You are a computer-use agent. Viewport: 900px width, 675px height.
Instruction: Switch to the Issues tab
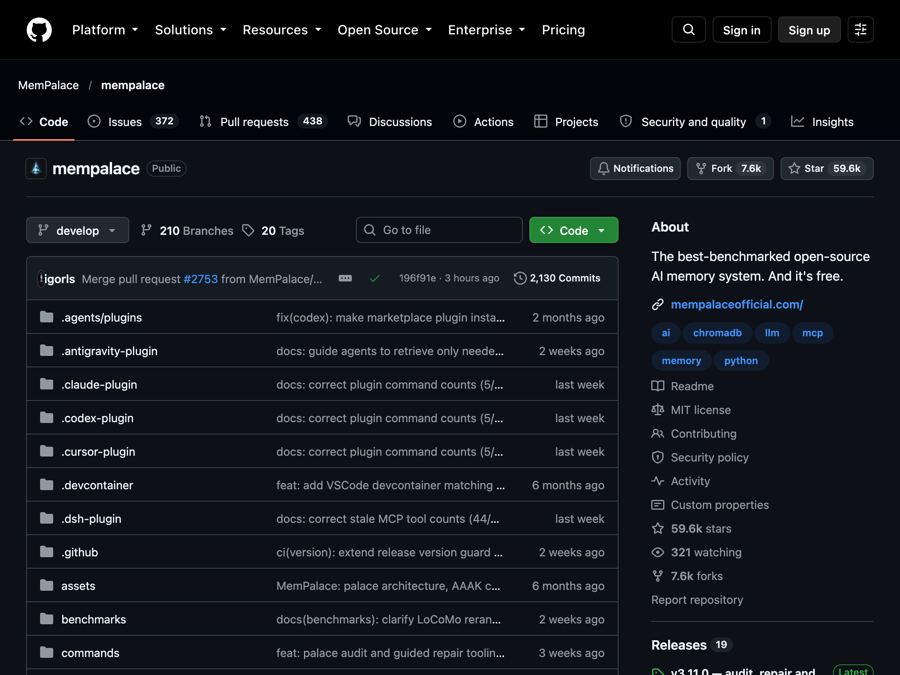(133, 122)
